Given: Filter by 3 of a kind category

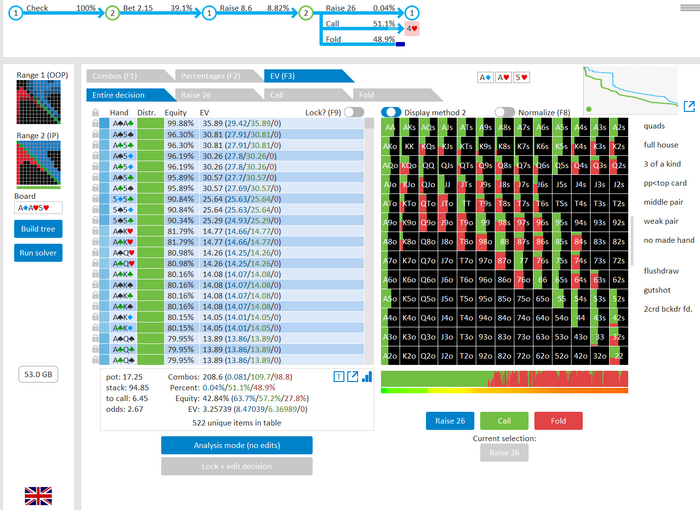Looking at the screenshot, I should (x=662, y=164).
